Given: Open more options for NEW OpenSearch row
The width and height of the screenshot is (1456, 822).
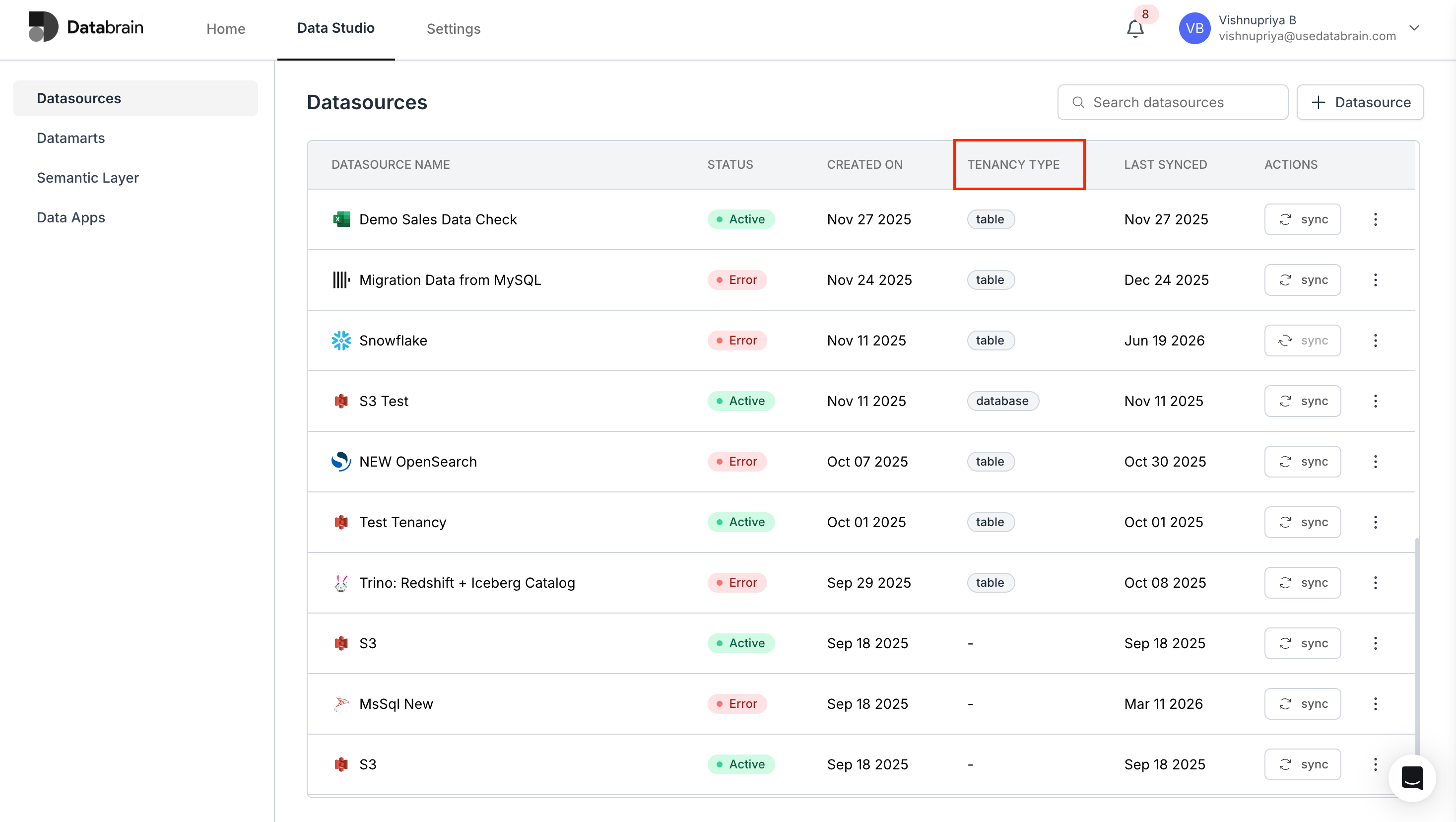Looking at the screenshot, I should (1375, 461).
